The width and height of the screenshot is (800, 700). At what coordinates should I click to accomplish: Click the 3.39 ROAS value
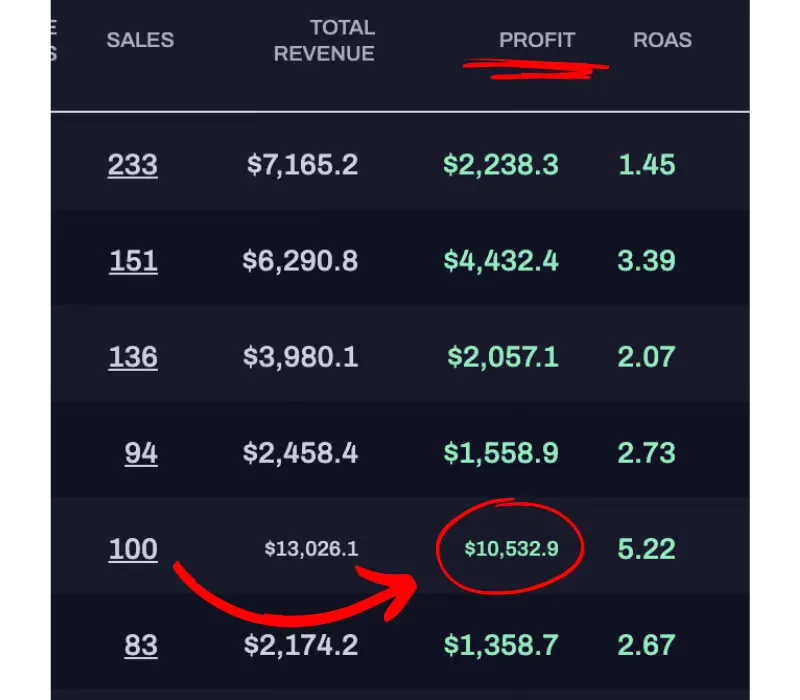click(646, 261)
